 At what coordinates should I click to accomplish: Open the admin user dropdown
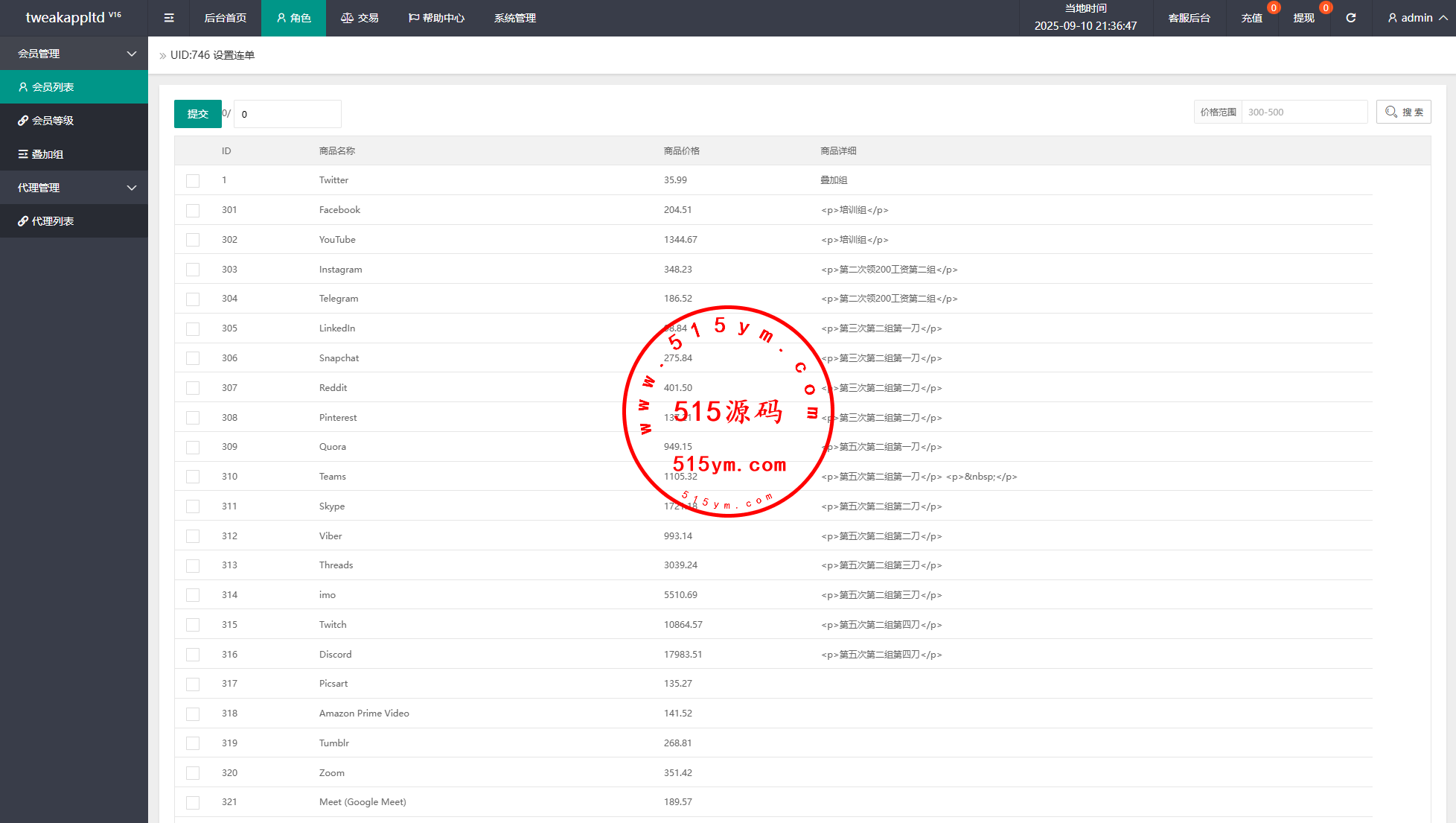coord(1417,18)
